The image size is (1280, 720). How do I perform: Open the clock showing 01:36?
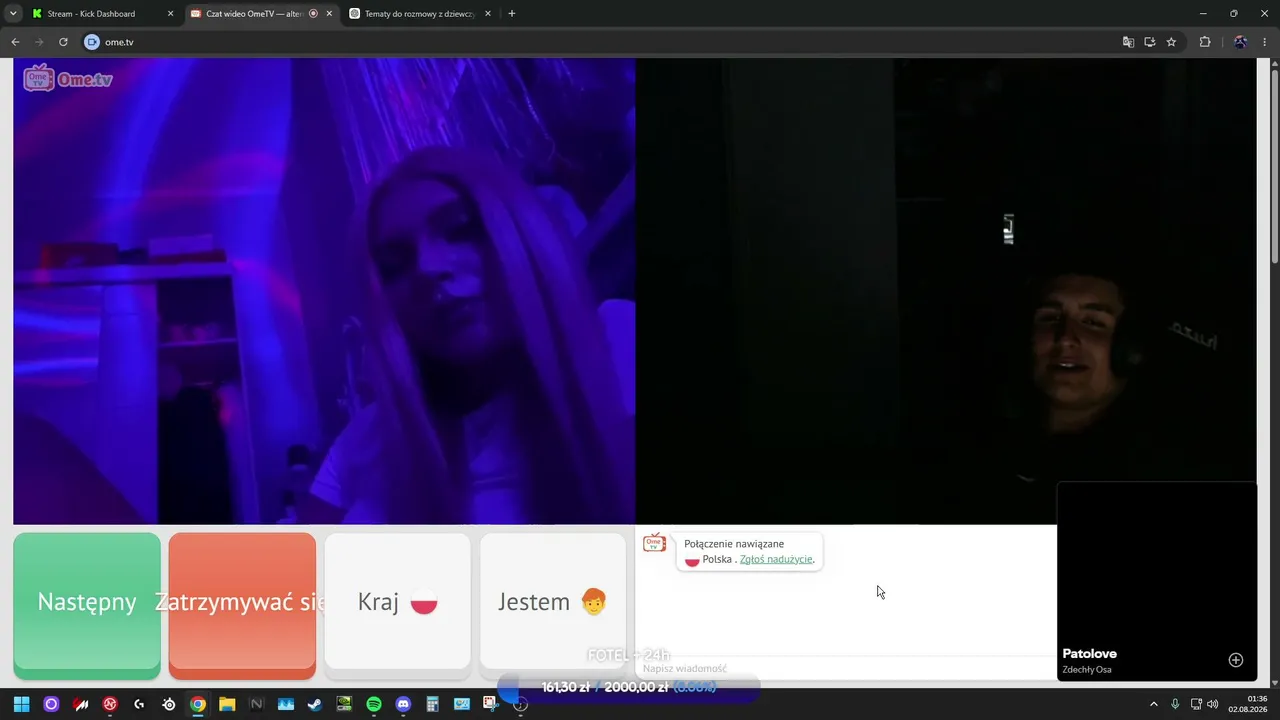point(1248,704)
